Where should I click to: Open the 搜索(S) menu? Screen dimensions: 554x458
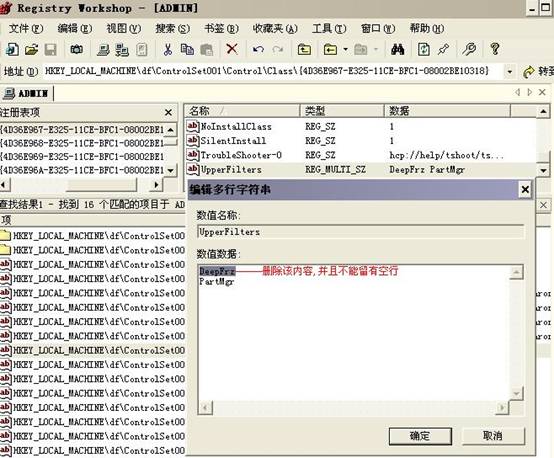pyautogui.click(x=172, y=28)
